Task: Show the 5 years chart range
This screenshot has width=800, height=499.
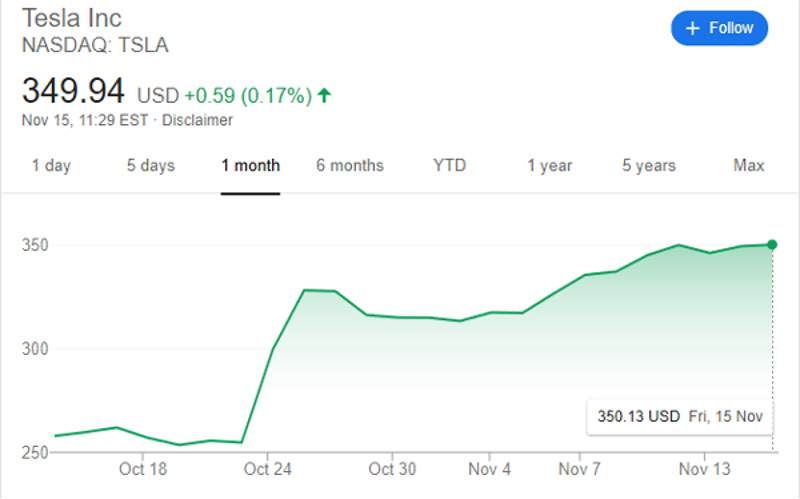Action: tap(648, 166)
